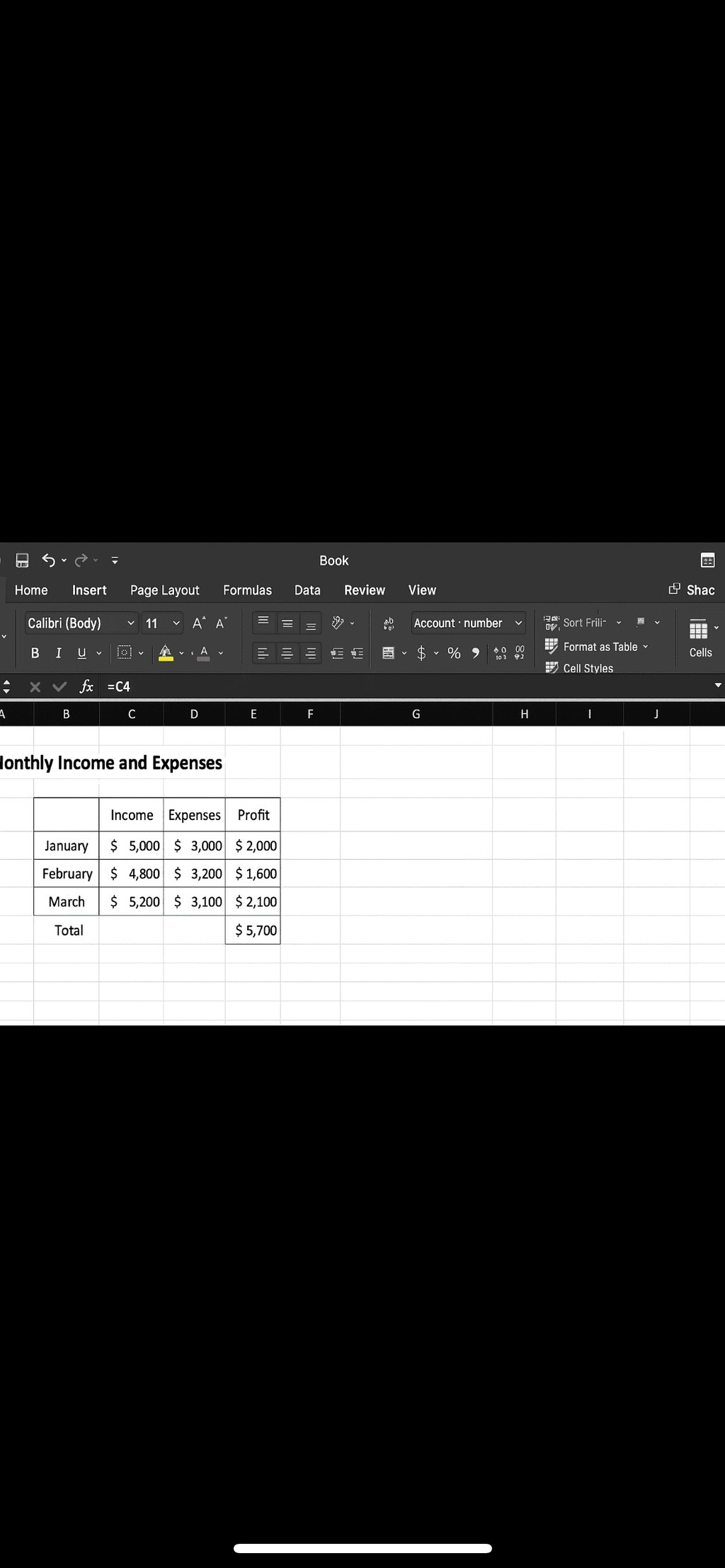Screen dimensions: 725x1568
Task: Click the Cell Styles icon
Action: pos(552,667)
